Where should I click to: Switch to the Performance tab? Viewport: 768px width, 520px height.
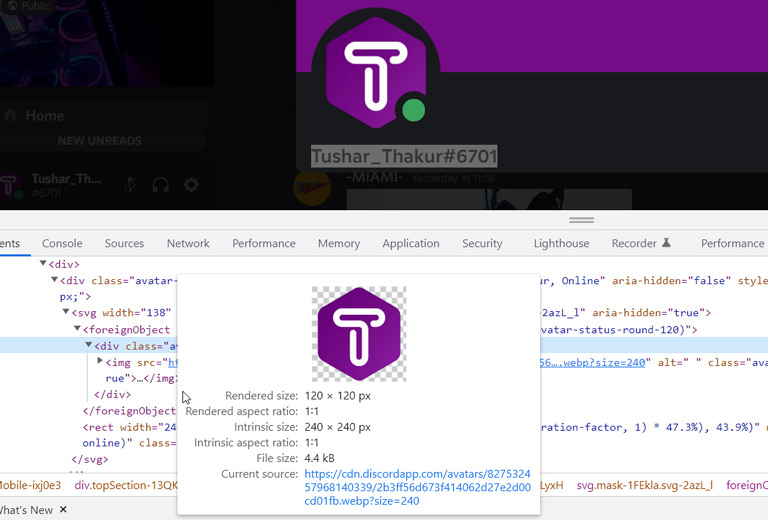pyautogui.click(x=264, y=243)
